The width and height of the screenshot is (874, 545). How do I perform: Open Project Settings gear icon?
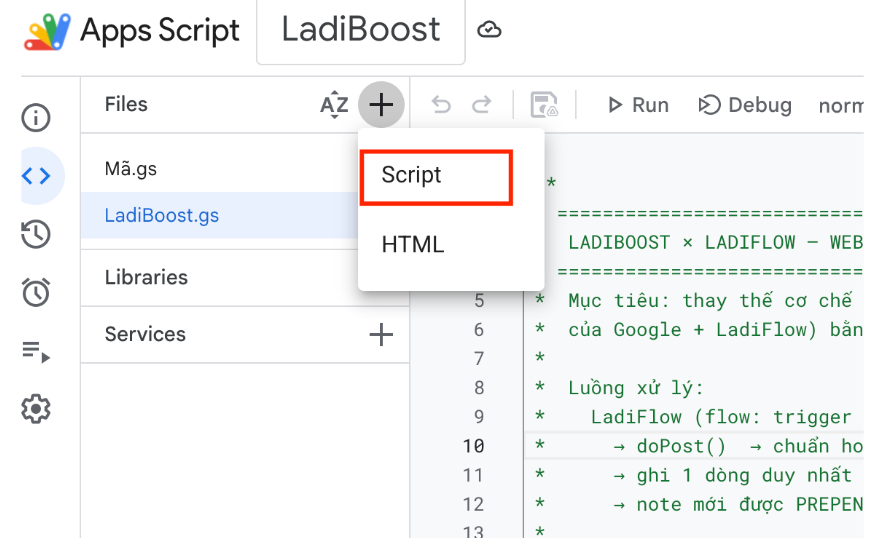(36, 409)
